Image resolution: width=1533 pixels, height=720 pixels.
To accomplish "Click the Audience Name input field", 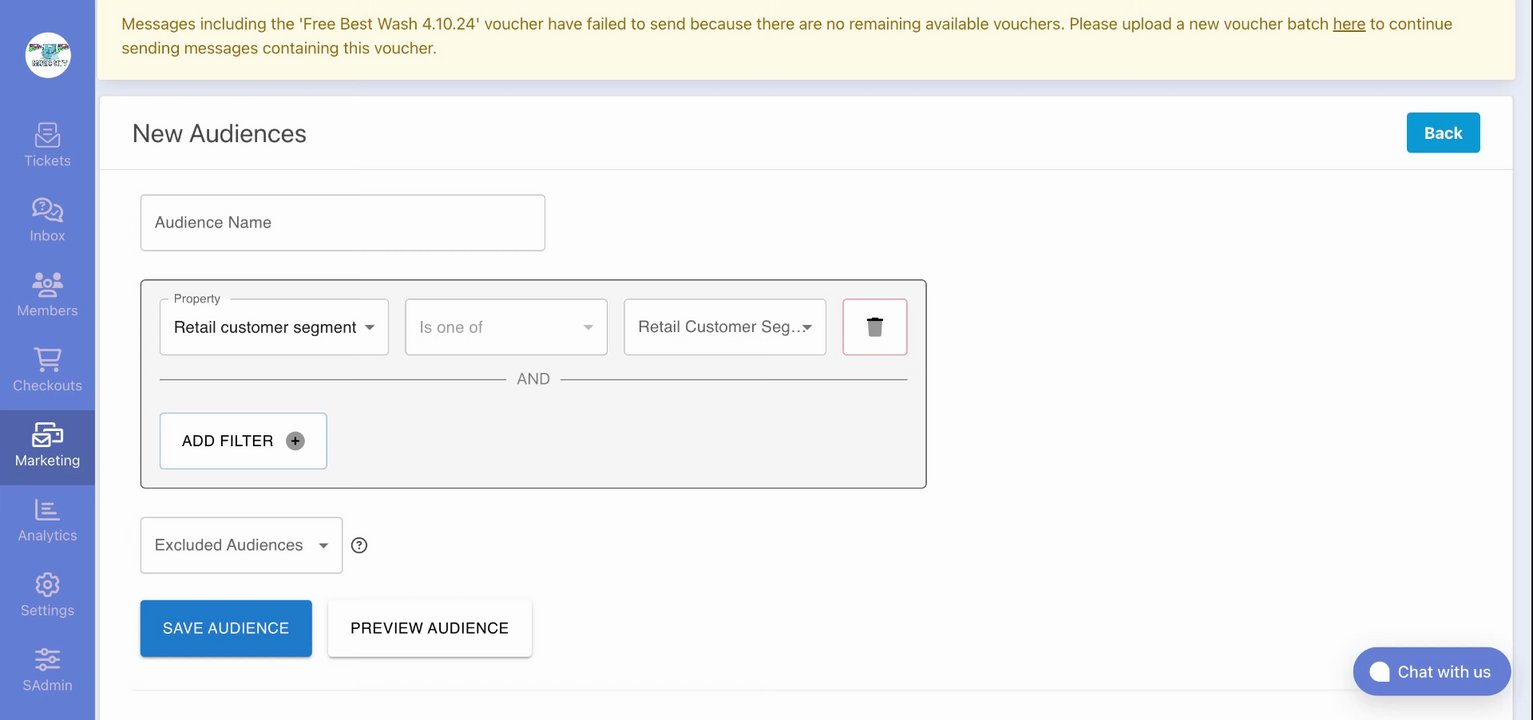I will tap(342, 223).
